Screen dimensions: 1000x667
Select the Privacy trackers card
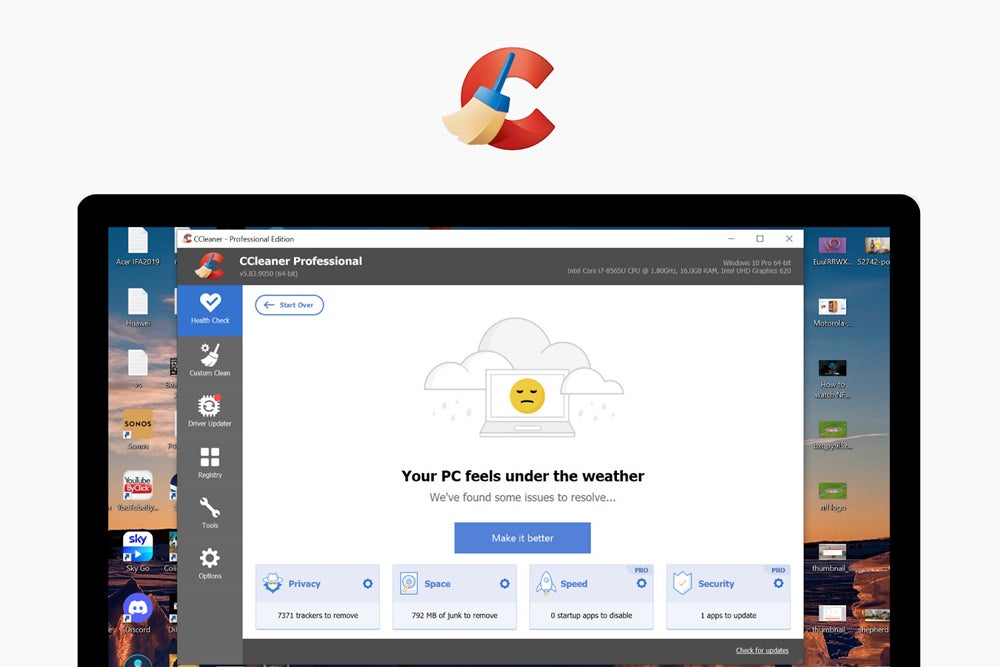point(317,598)
